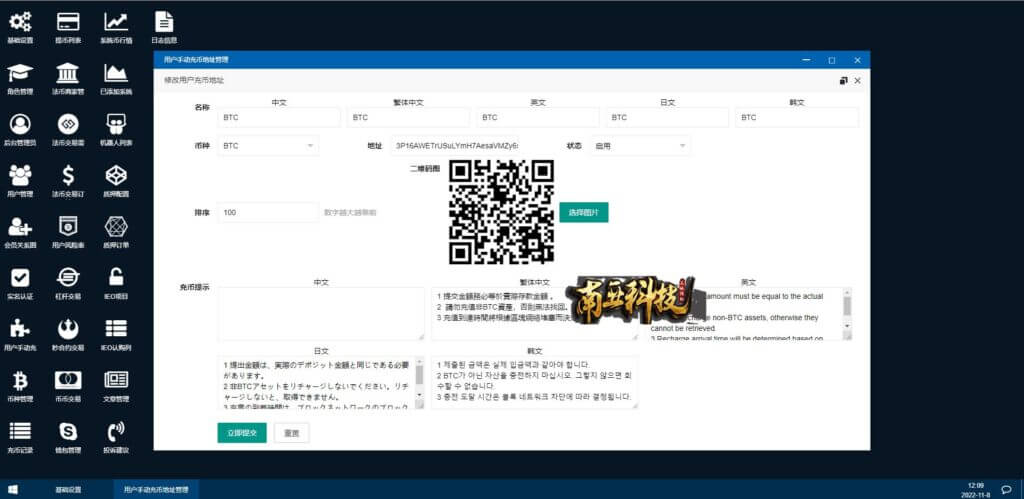
Task: Open the credit card icon shortcut
Action: [68, 22]
